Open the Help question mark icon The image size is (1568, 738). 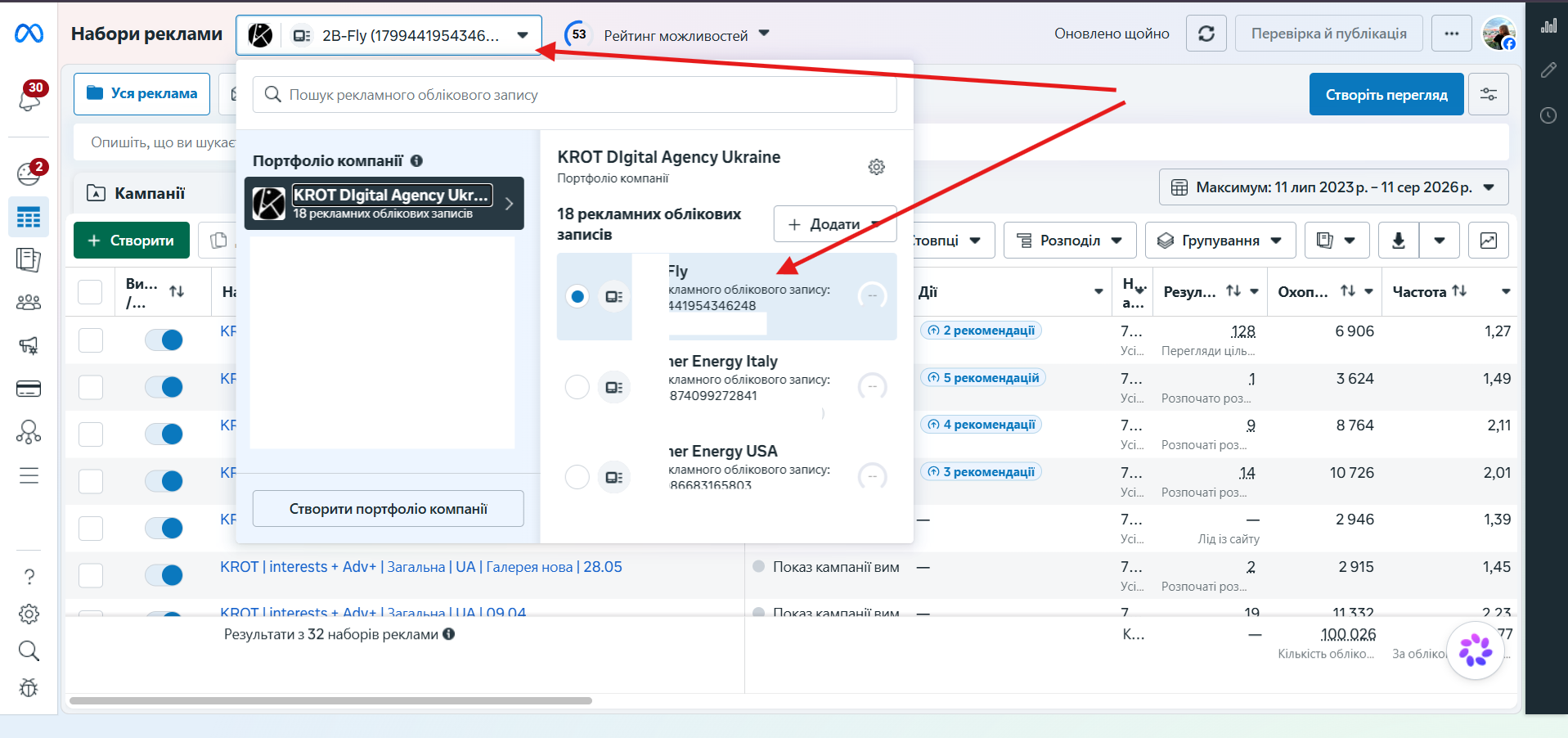point(29,577)
